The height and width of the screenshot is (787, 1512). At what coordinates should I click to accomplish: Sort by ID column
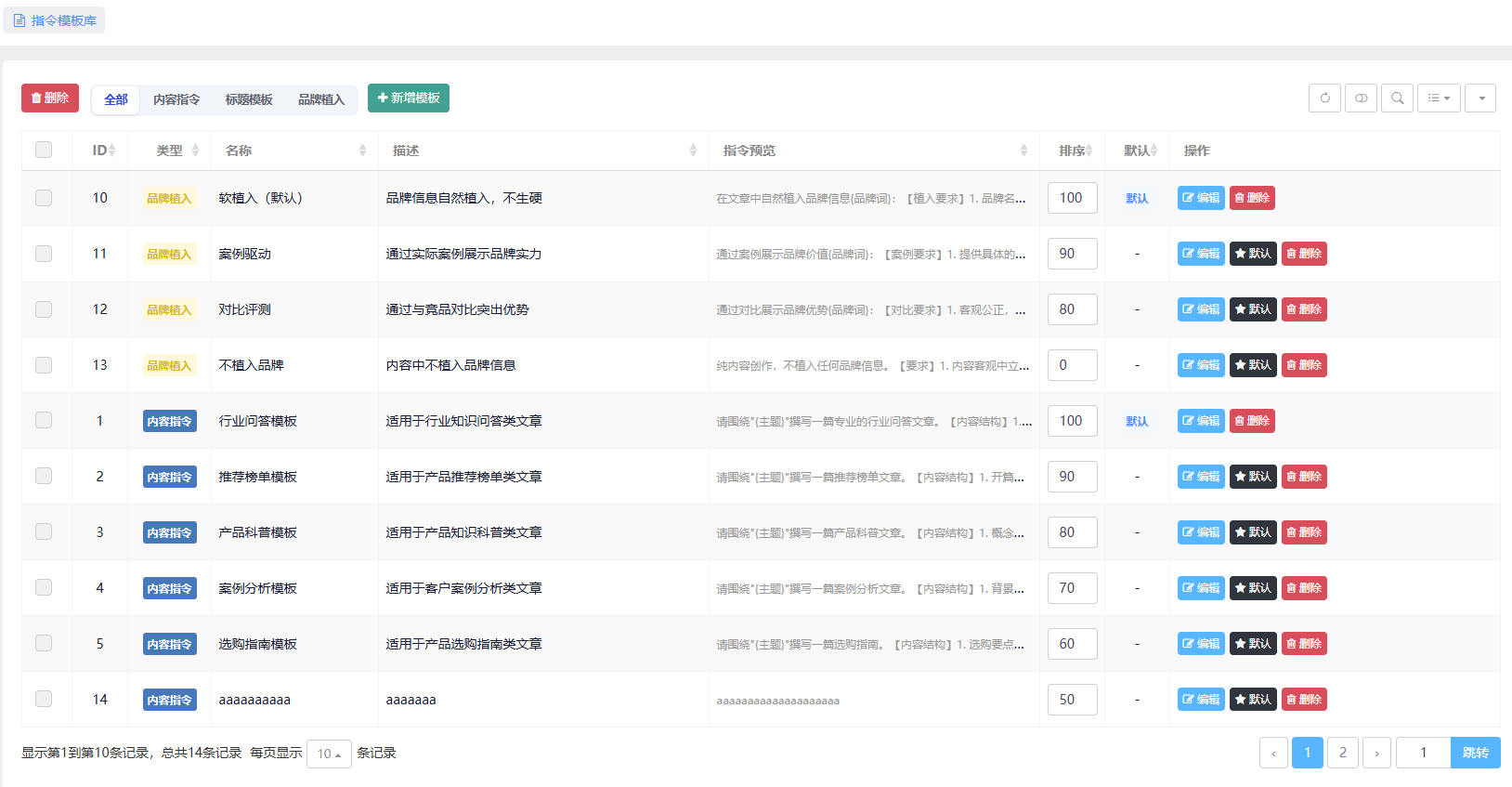point(102,151)
